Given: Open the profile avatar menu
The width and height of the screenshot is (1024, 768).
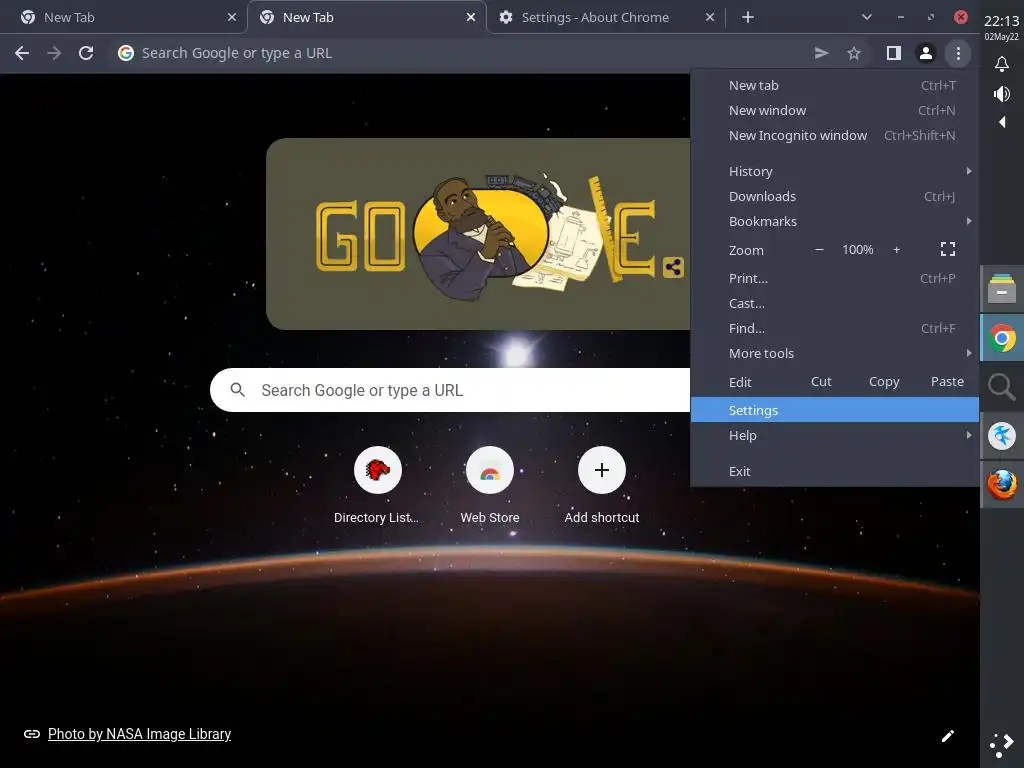Looking at the screenshot, I should coord(925,53).
